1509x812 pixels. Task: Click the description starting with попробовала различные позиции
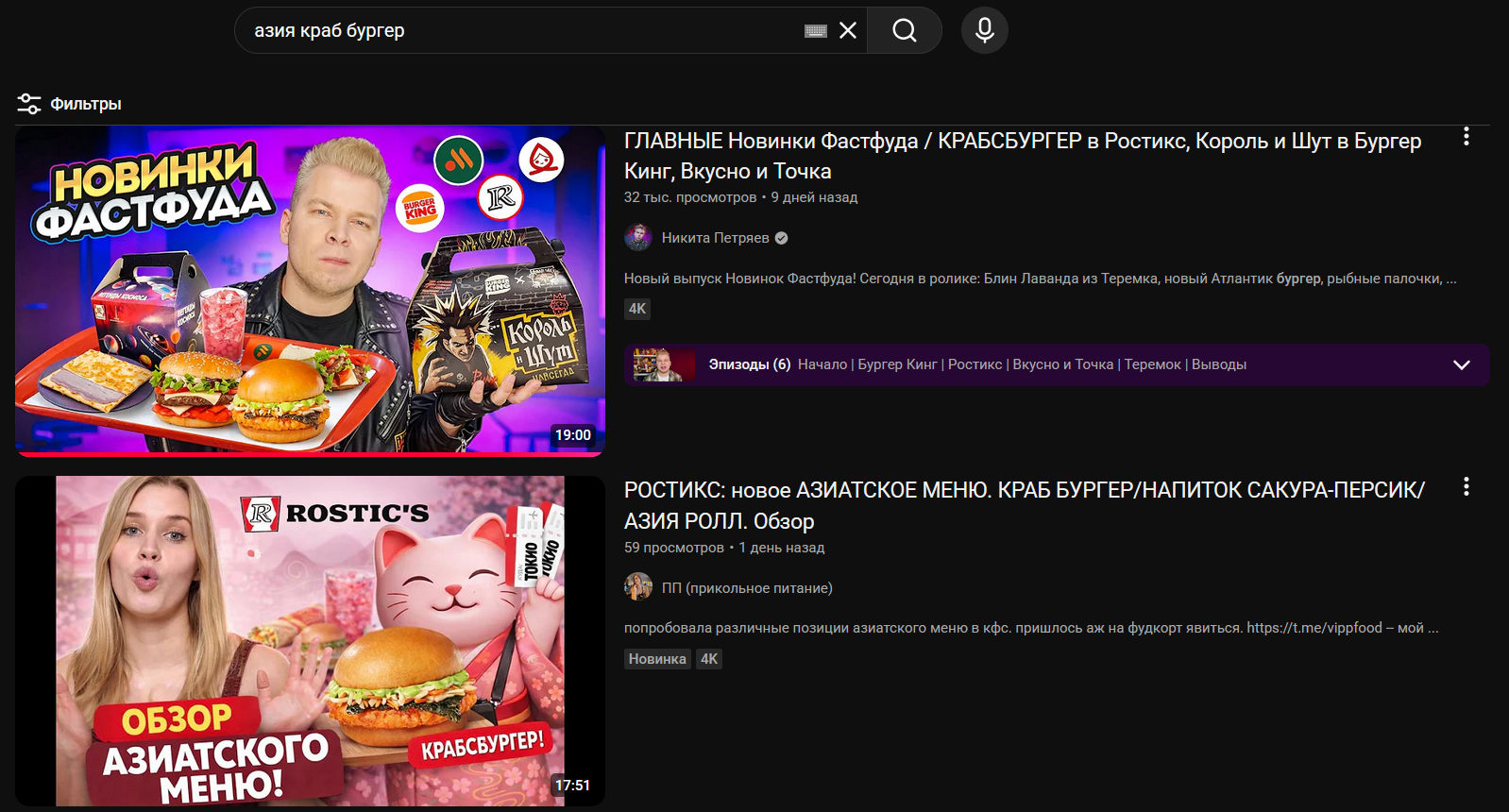click(1031, 628)
